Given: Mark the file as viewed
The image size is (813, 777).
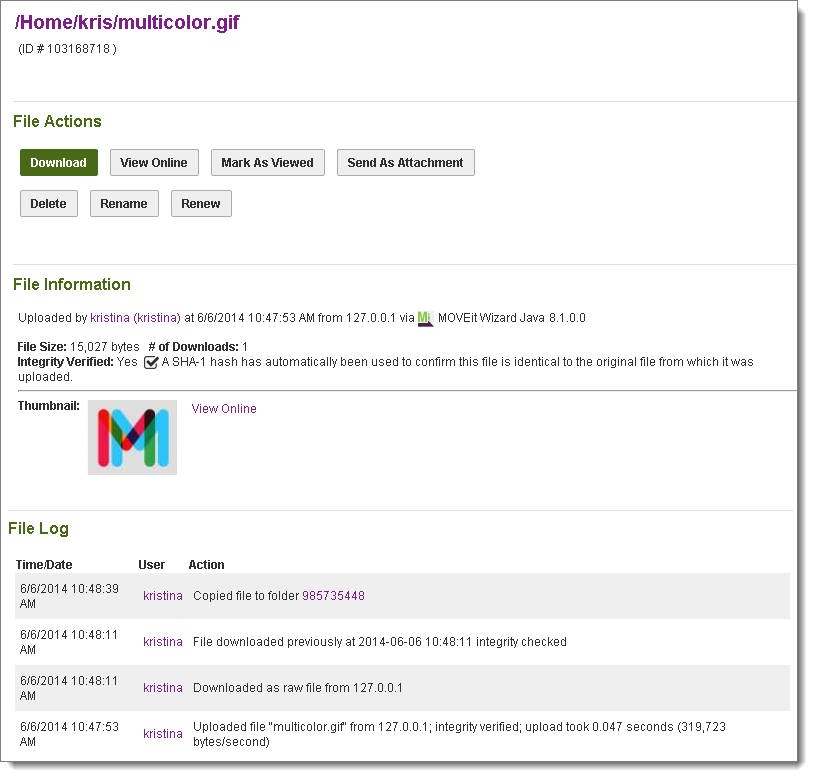Looking at the screenshot, I should (x=267, y=162).
